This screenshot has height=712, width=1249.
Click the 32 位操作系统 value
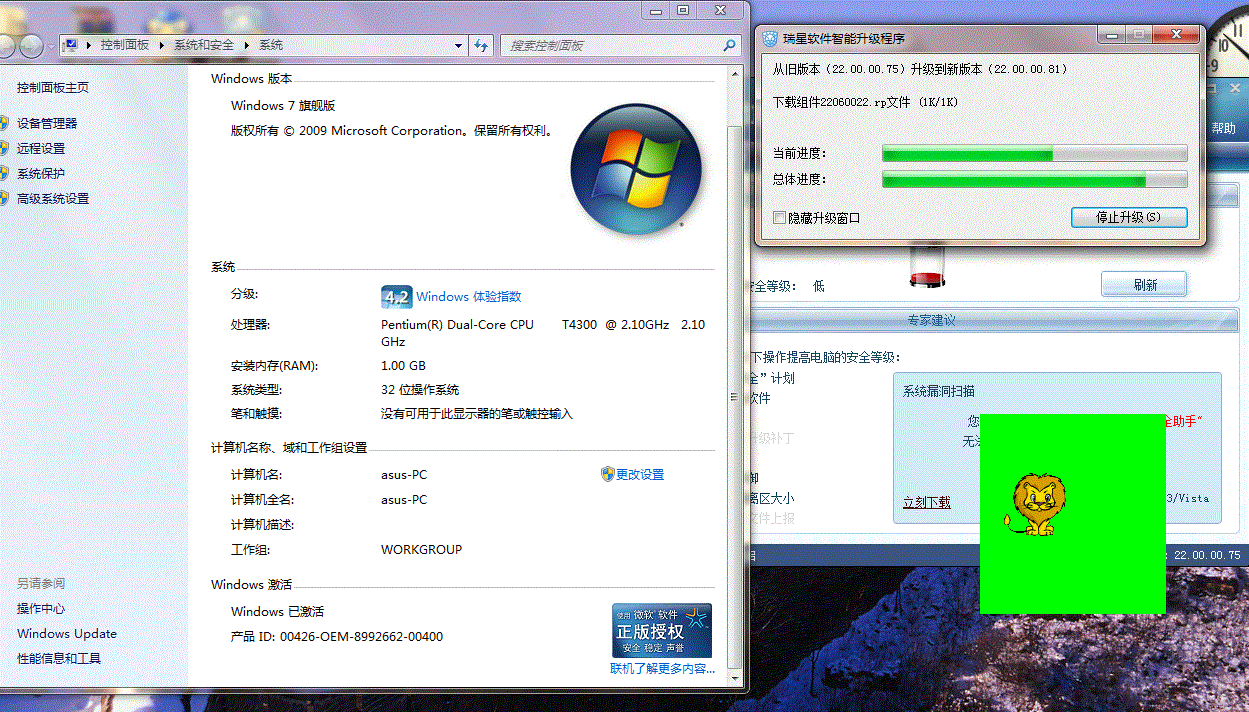coord(420,390)
